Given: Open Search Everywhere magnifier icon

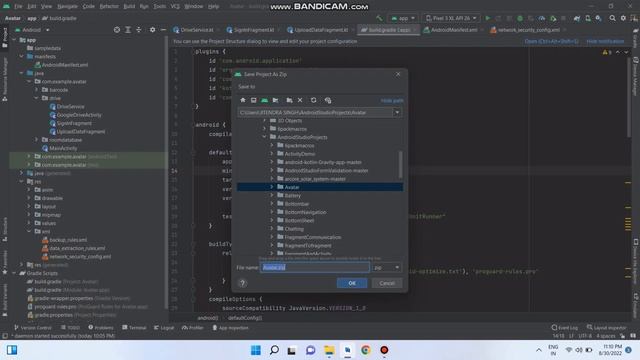Looking at the screenshot, I should [612, 18].
